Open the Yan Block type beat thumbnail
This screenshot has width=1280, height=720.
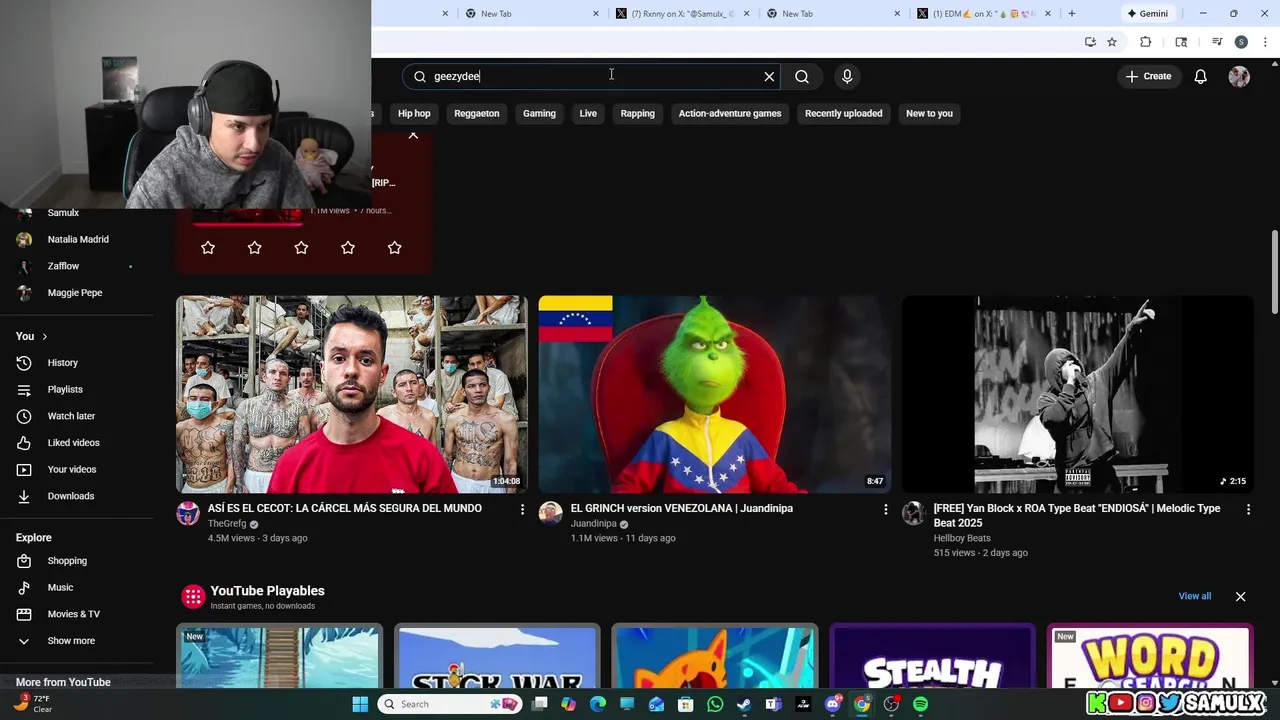click(1077, 394)
